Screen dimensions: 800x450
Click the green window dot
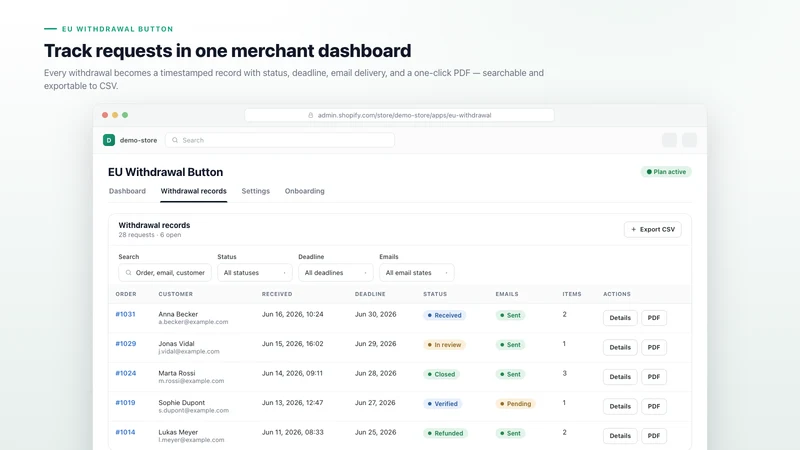(125, 115)
